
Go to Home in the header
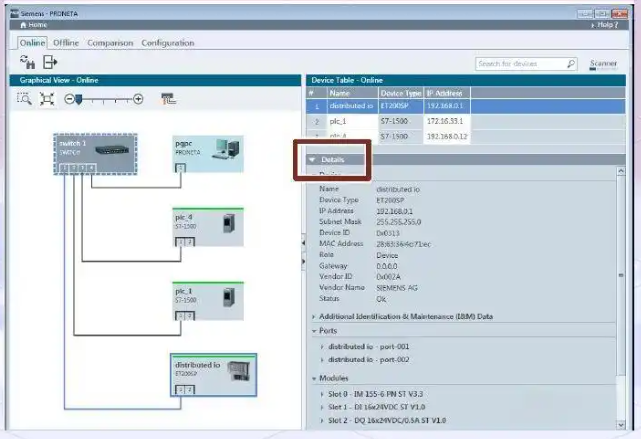pos(33,24)
